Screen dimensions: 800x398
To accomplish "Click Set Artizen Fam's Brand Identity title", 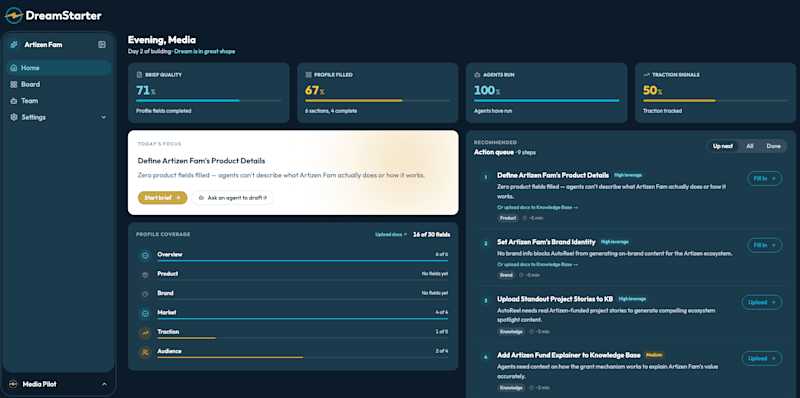I will click(546, 242).
